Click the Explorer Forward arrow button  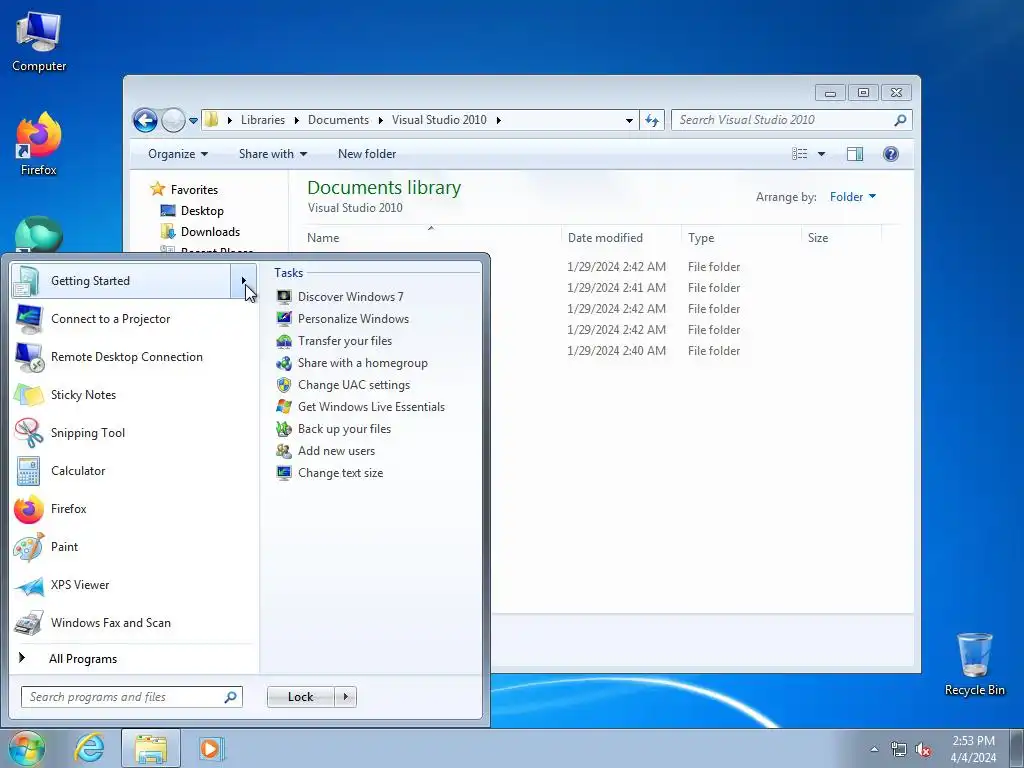pyautogui.click(x=173, y=120)
